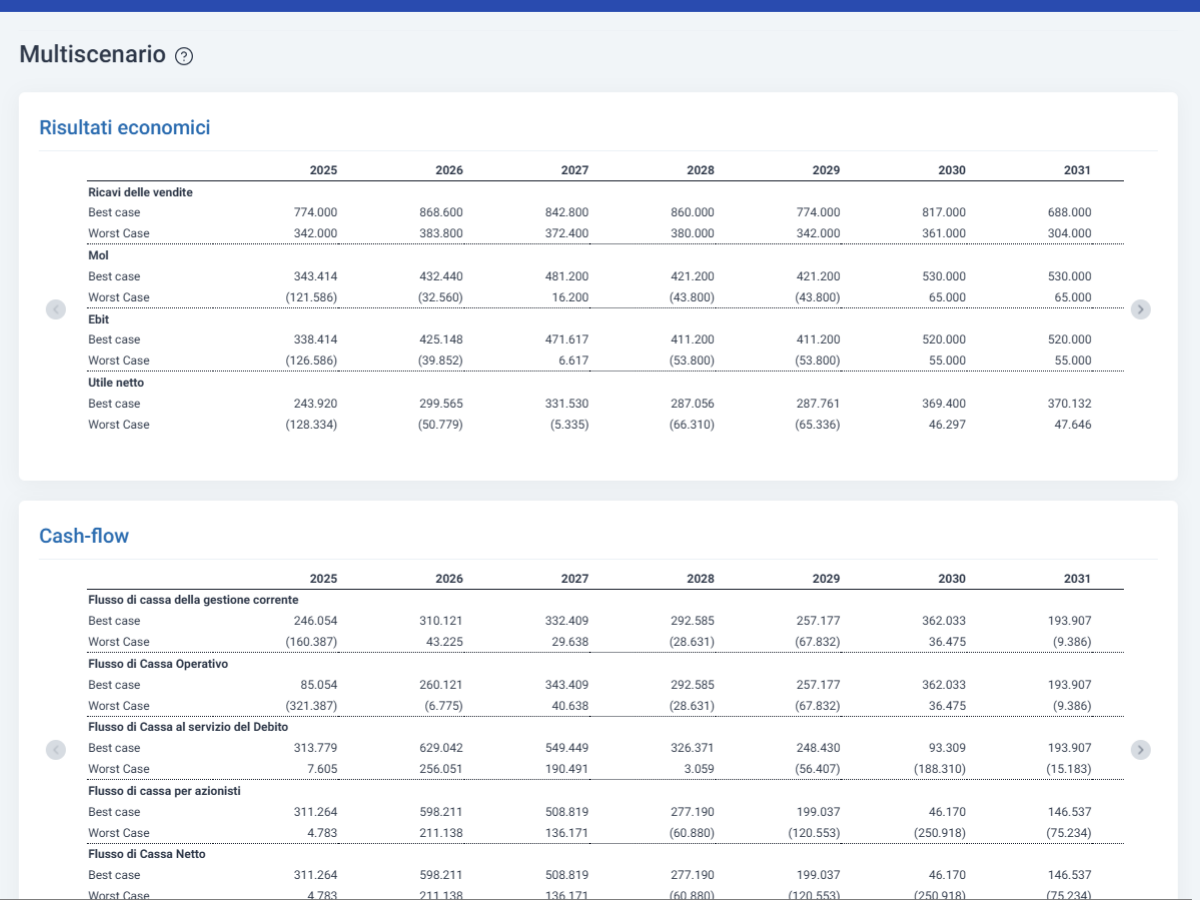The width and height of the screenshot is (1200, 900).
Task: Select 2025 column header in Risultati economici
Action: coord(323,170)
